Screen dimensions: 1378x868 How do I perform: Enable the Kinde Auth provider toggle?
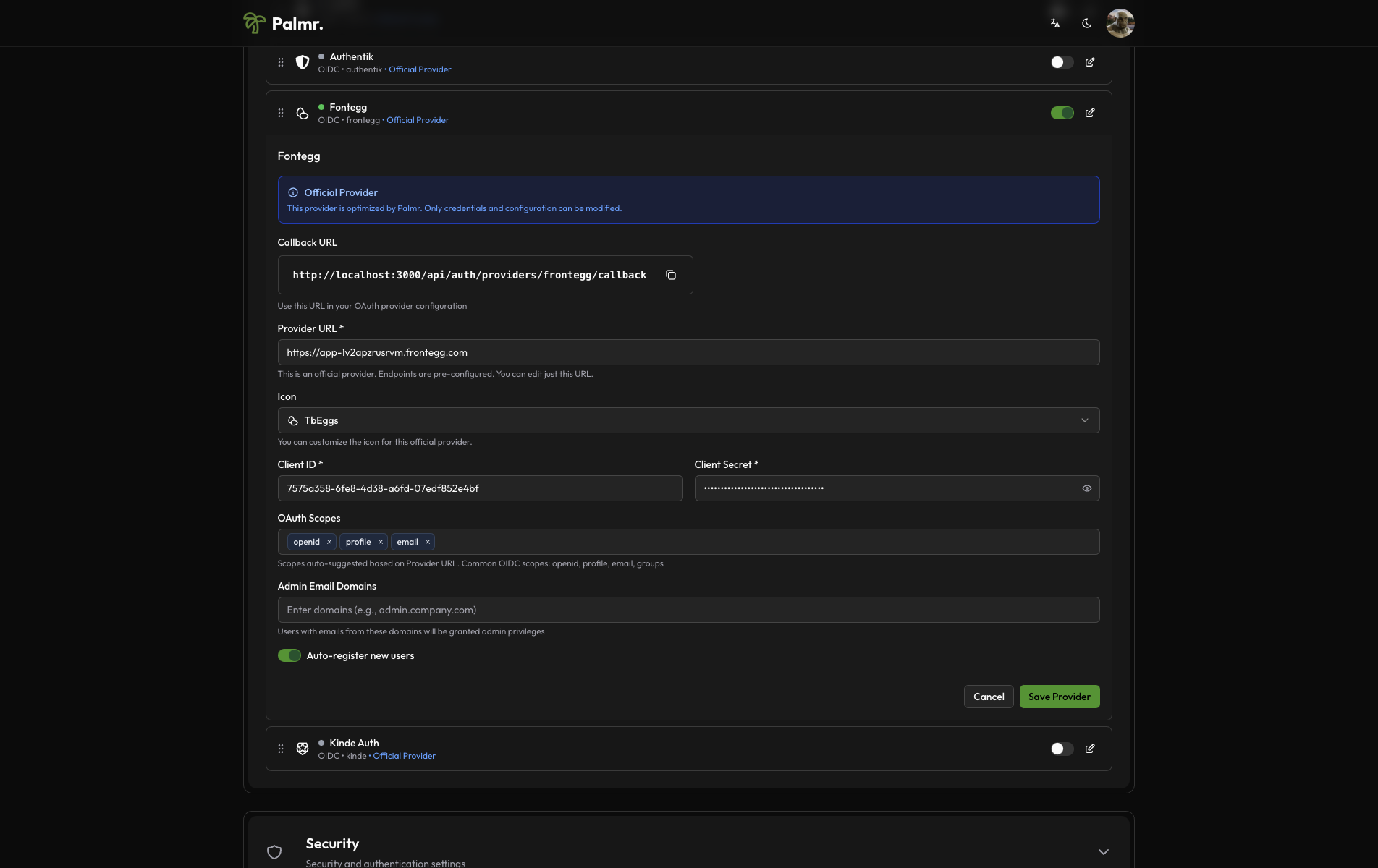1062,749
